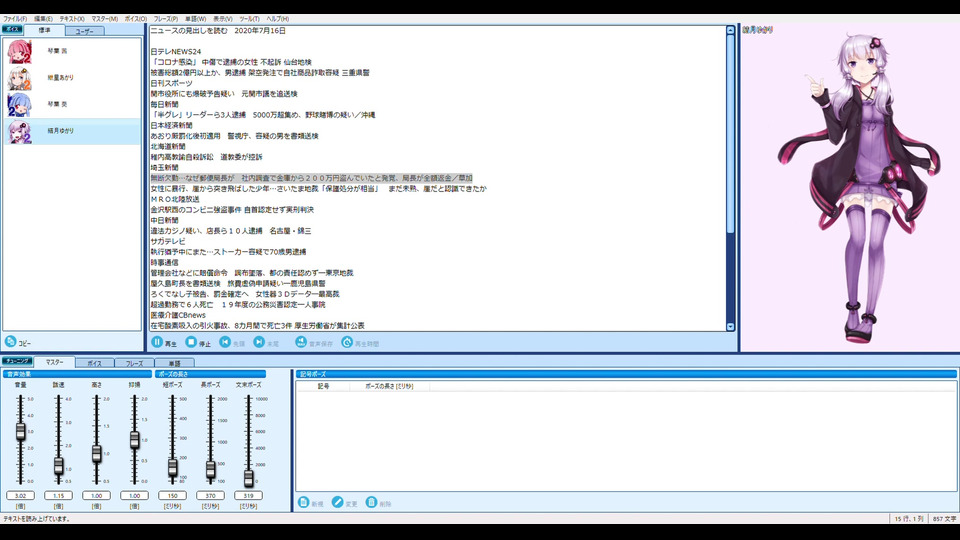Screen dimensions: 960x540
Task: Click the ポーズの長さ [ミリ秒] column header
Action: 389,386
